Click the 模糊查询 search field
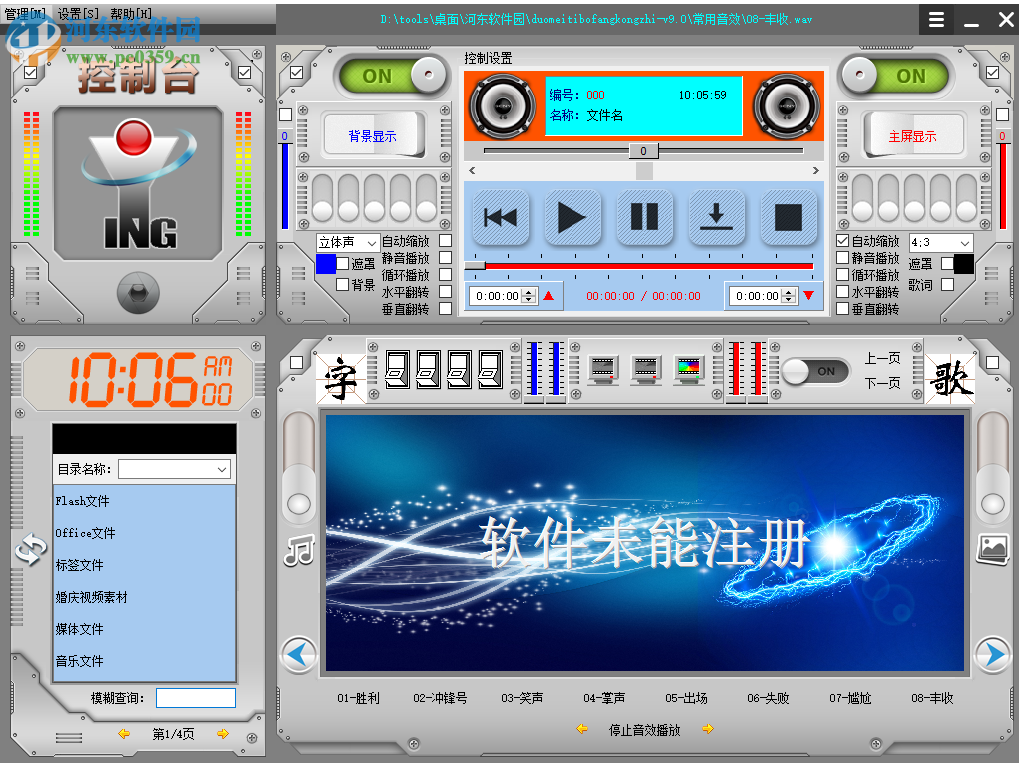The height and width of the screenshot is (763, 1019). (196, 698)
